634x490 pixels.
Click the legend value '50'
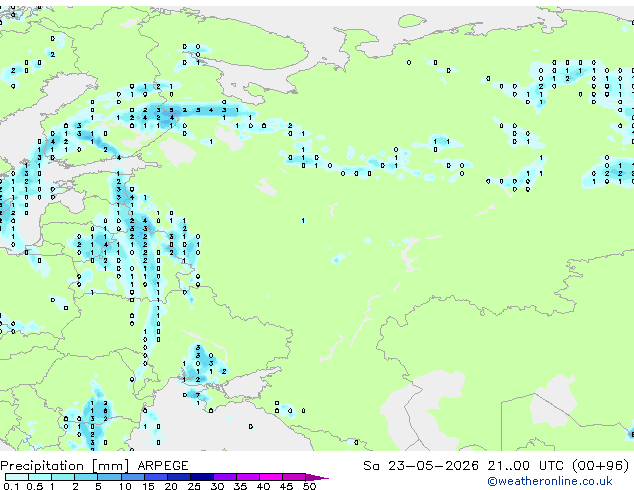(x=309, y=486)
